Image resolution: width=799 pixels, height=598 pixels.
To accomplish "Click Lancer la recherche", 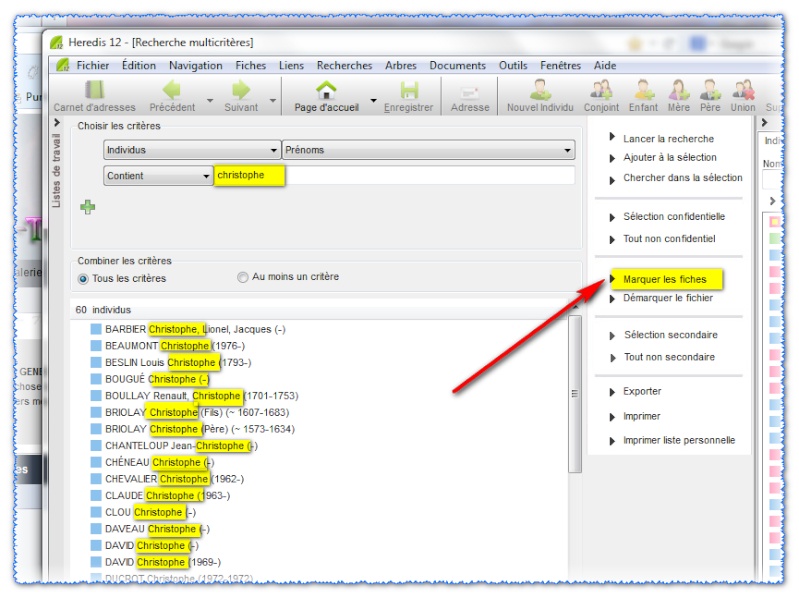I will tap(668, 139).
